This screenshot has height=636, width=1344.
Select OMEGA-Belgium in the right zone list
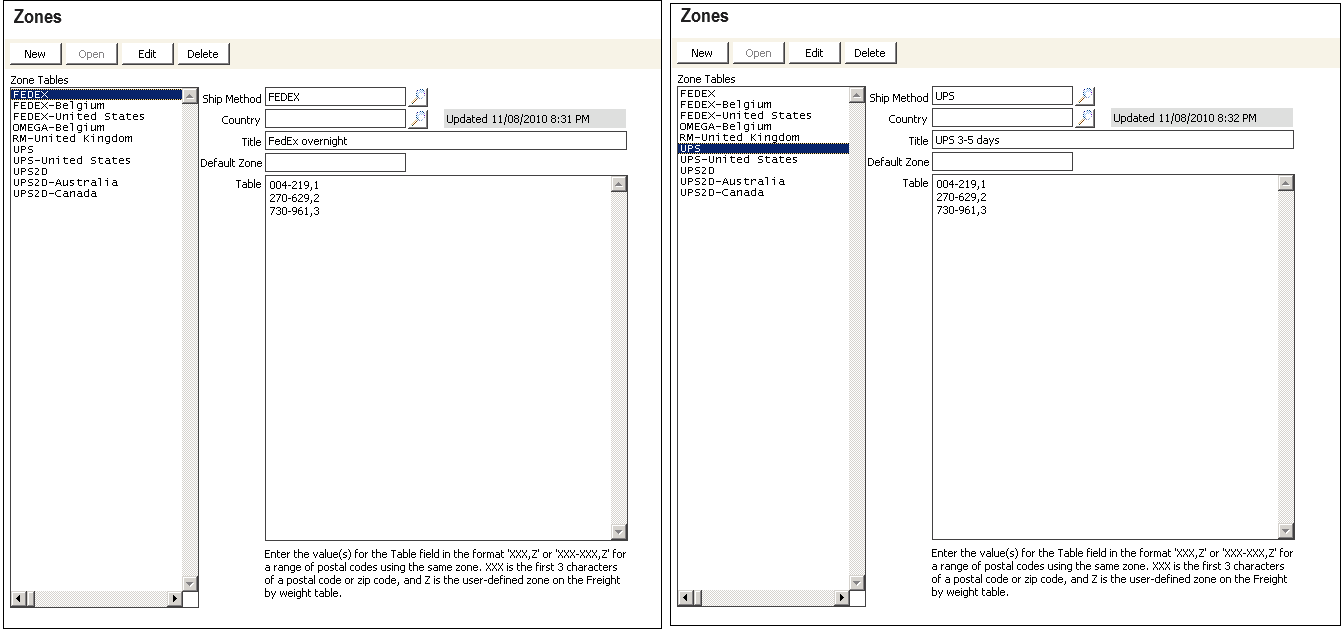763,126
